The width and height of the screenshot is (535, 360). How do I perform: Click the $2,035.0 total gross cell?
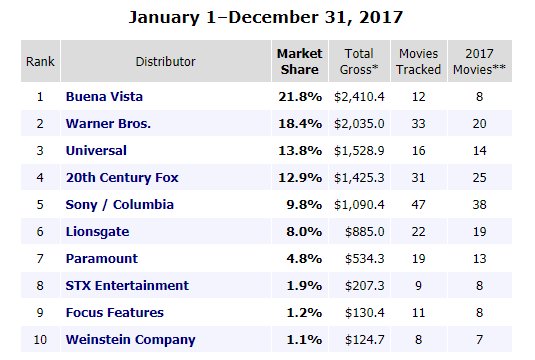(x=359, y=124)
